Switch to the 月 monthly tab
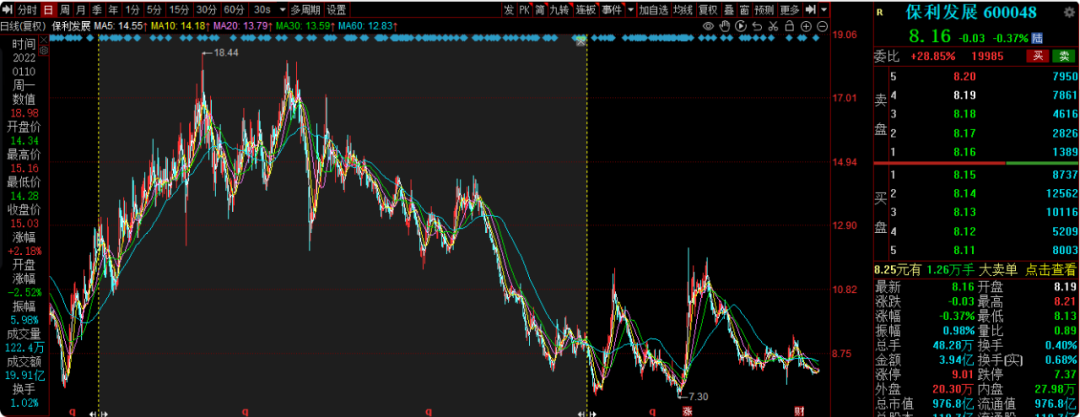 tap(81, 10)
